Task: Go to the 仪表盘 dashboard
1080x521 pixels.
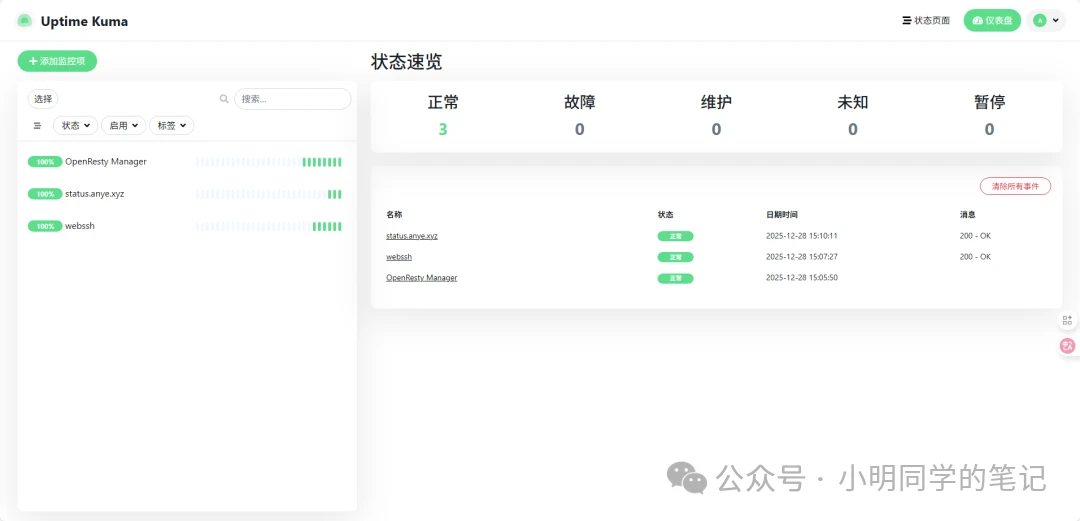Action: point(992,21)
